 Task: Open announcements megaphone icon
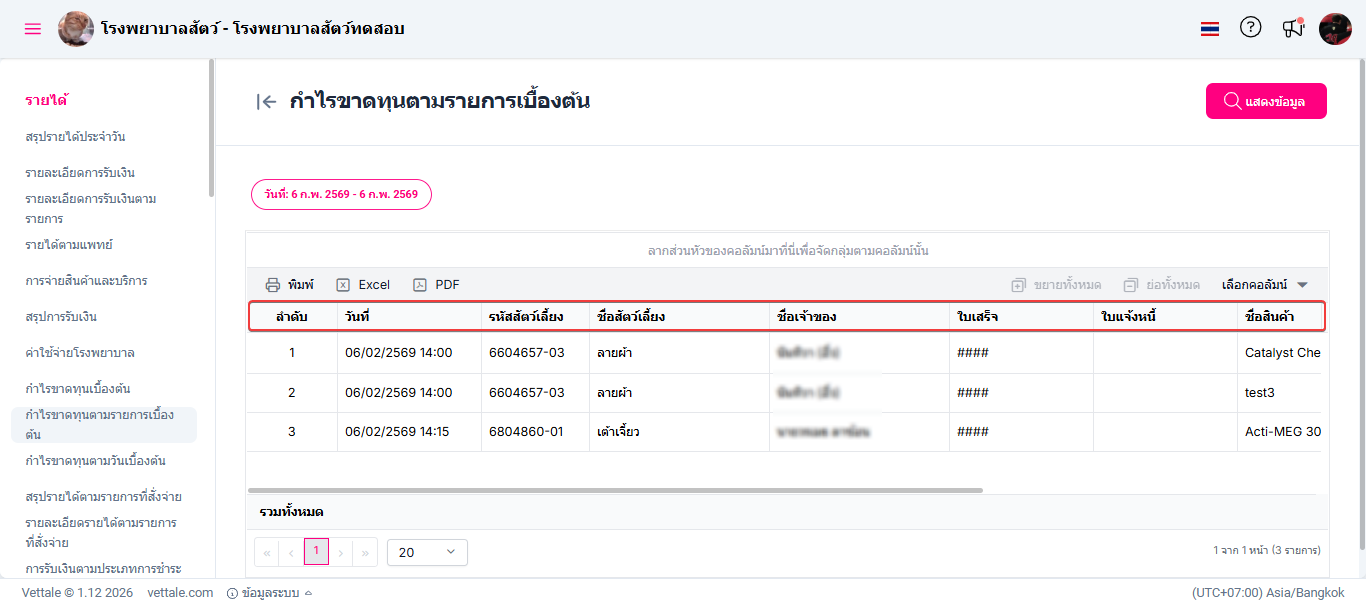click(1293, 28)
